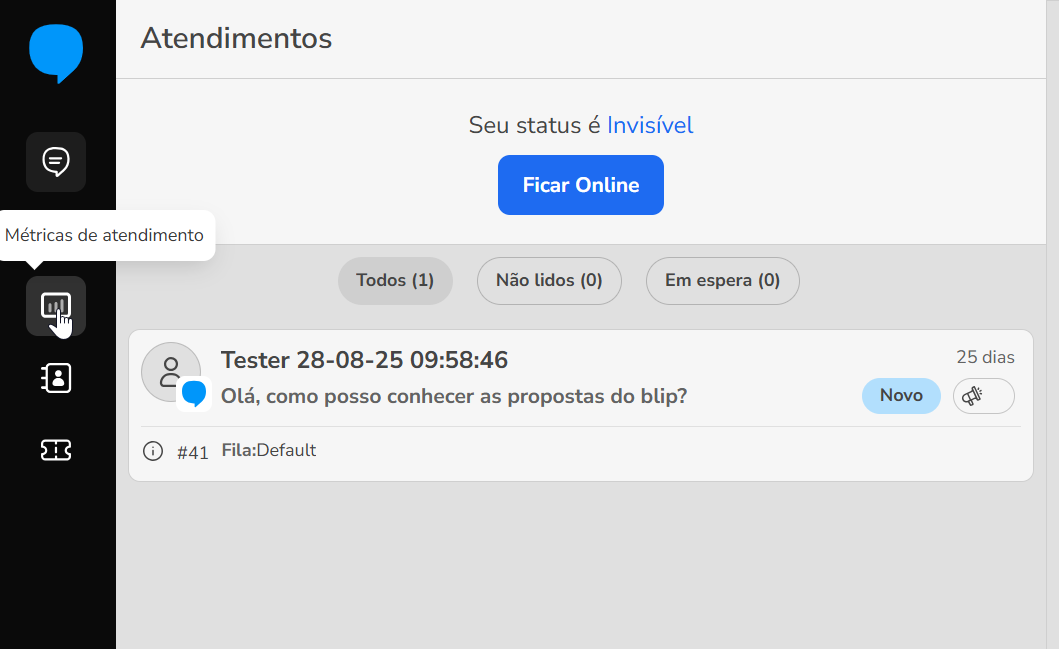Click the 25 dias time label
The height and width of the screenshot is (649, 1059).
[985, 357]
